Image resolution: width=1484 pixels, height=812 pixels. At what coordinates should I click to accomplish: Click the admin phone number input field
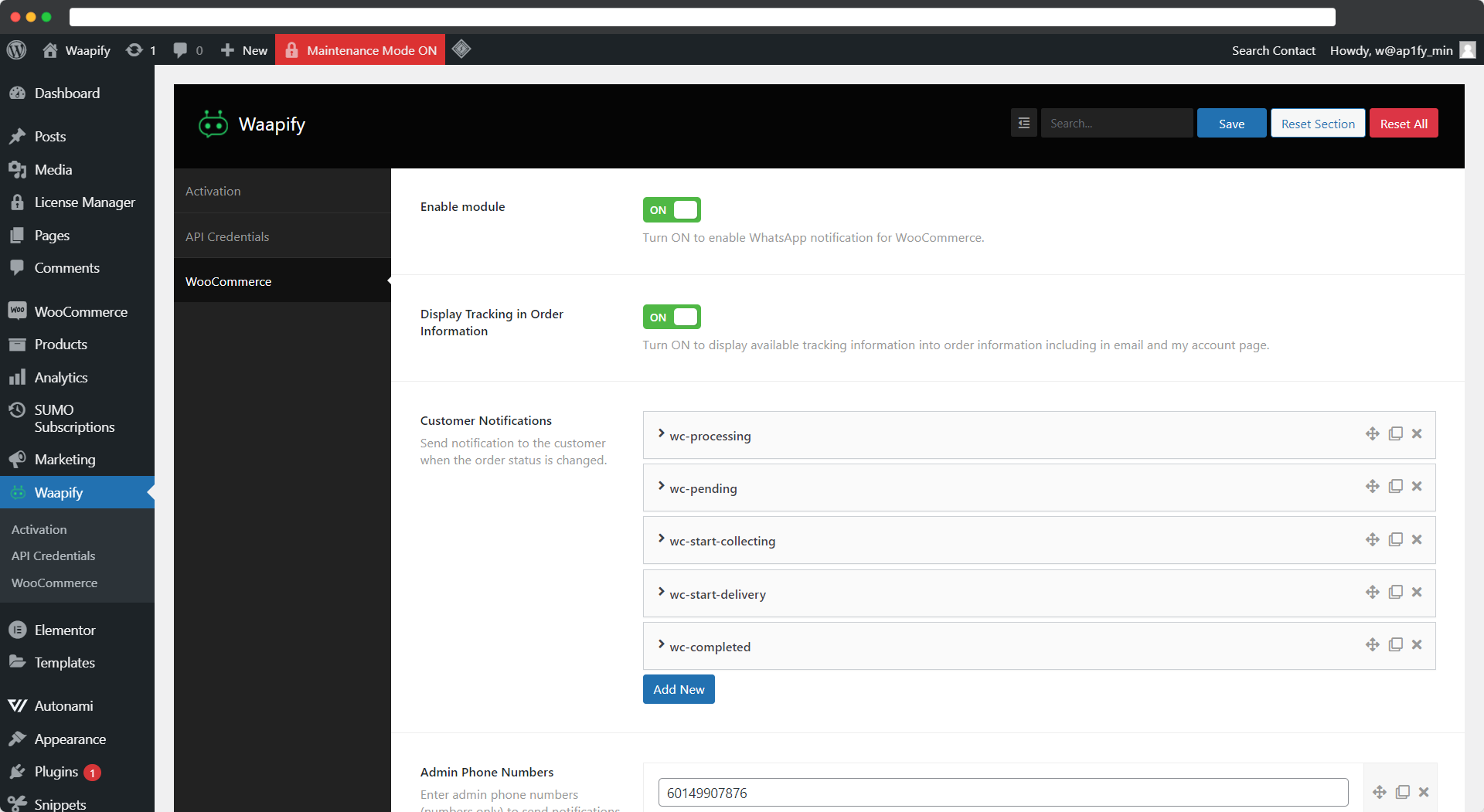(1003, 793)
